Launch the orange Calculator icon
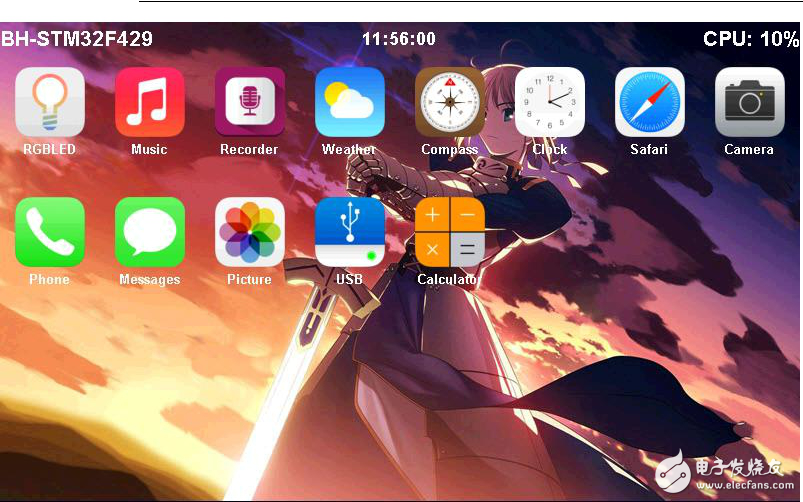The height and width of the screenshot is (502, 803). (x=449, y=232)
